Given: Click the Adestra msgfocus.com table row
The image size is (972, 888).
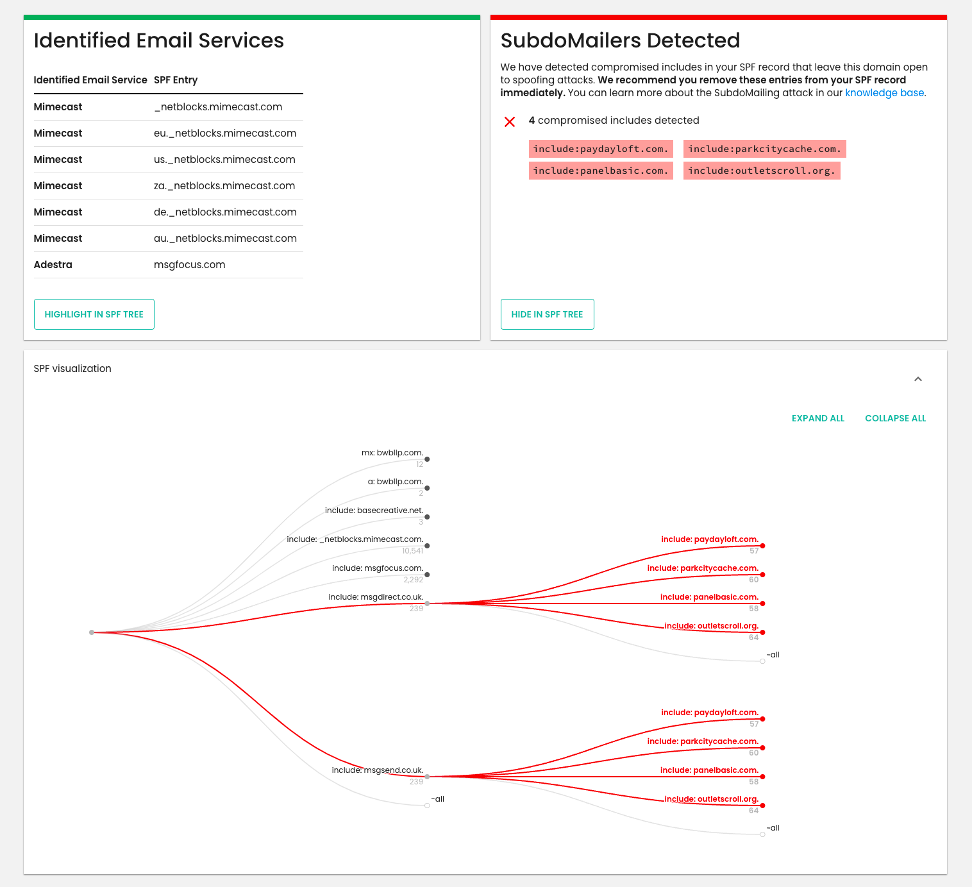Looking at the screenshot, I should click(167, 265).
